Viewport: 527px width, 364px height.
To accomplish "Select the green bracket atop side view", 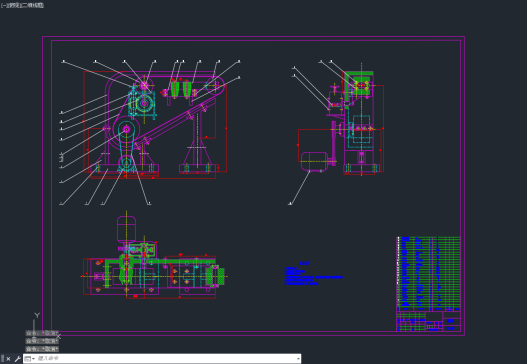I will (x=359, y=85).
